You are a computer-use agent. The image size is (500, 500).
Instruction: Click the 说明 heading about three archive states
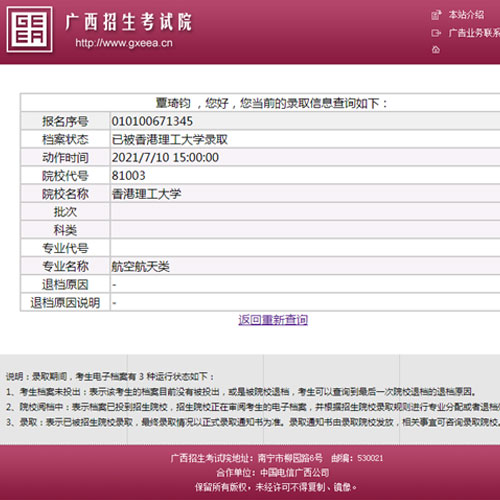click(x=110, y=377)
